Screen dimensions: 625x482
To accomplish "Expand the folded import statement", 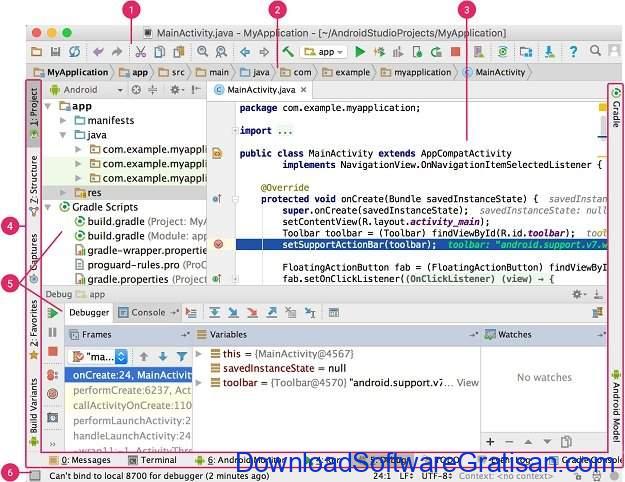I will pos(235,130).
